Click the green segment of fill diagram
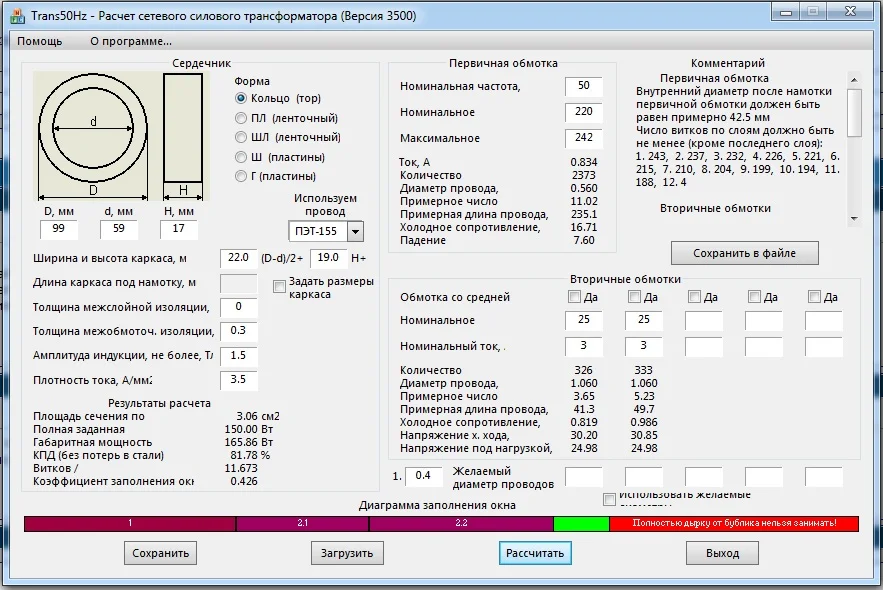Viewport: 883px width, 590px height. point(581,523)
